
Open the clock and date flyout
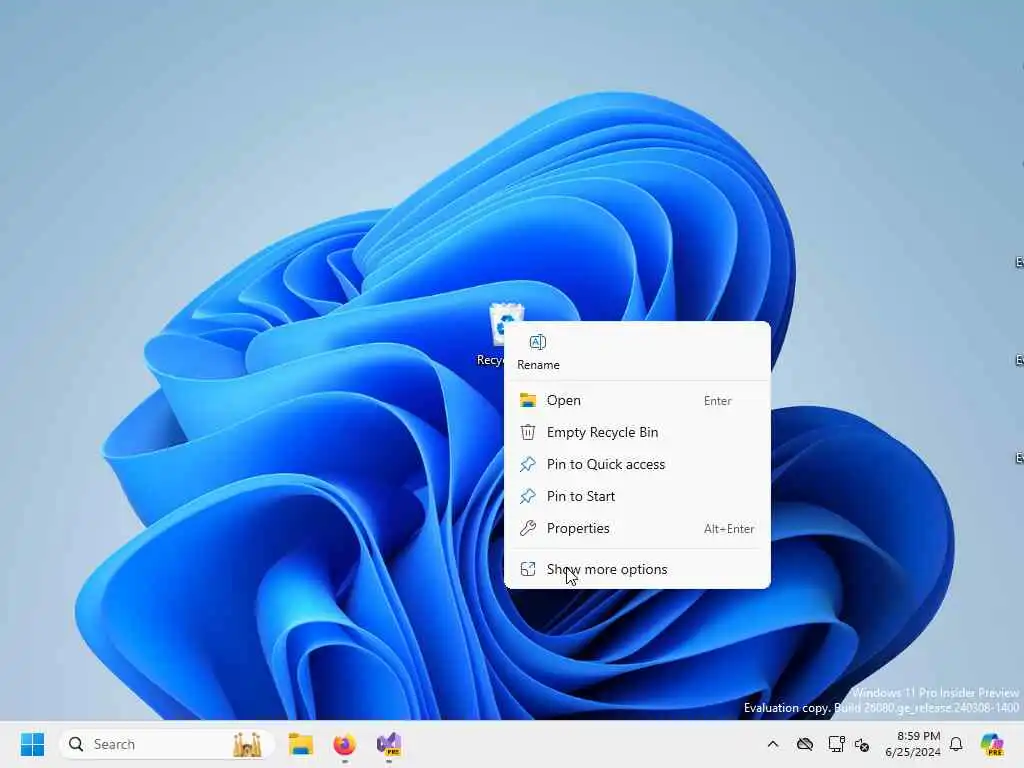913,744
